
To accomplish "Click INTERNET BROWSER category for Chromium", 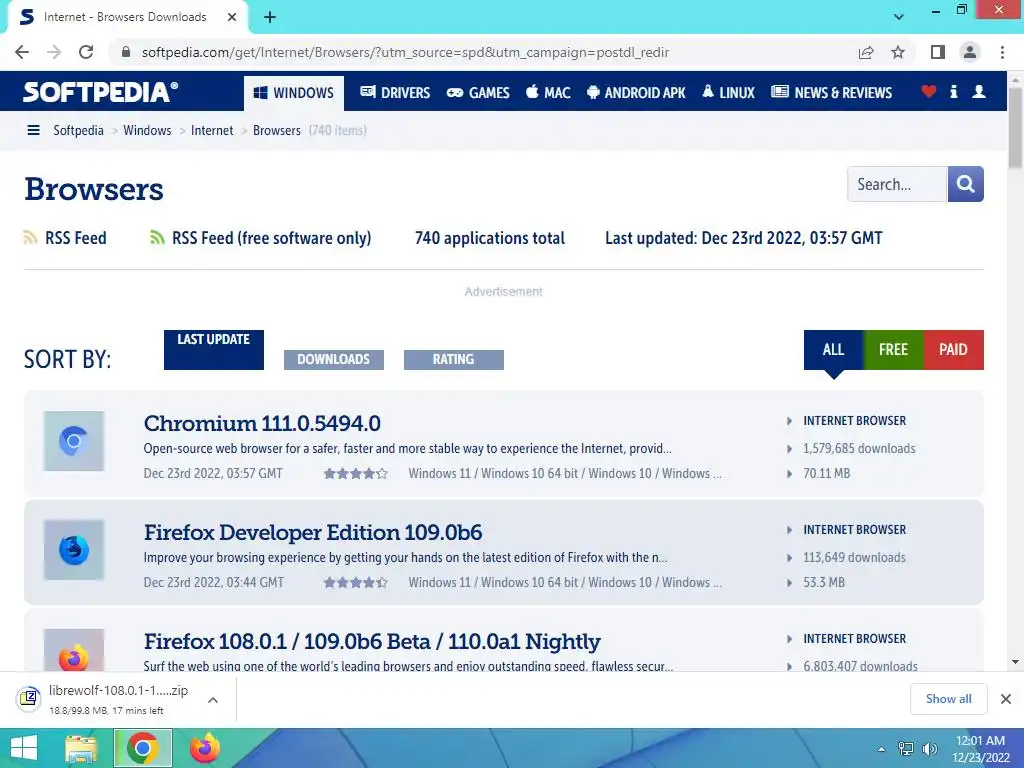I will pyautogui.click(x=854, y=421).
